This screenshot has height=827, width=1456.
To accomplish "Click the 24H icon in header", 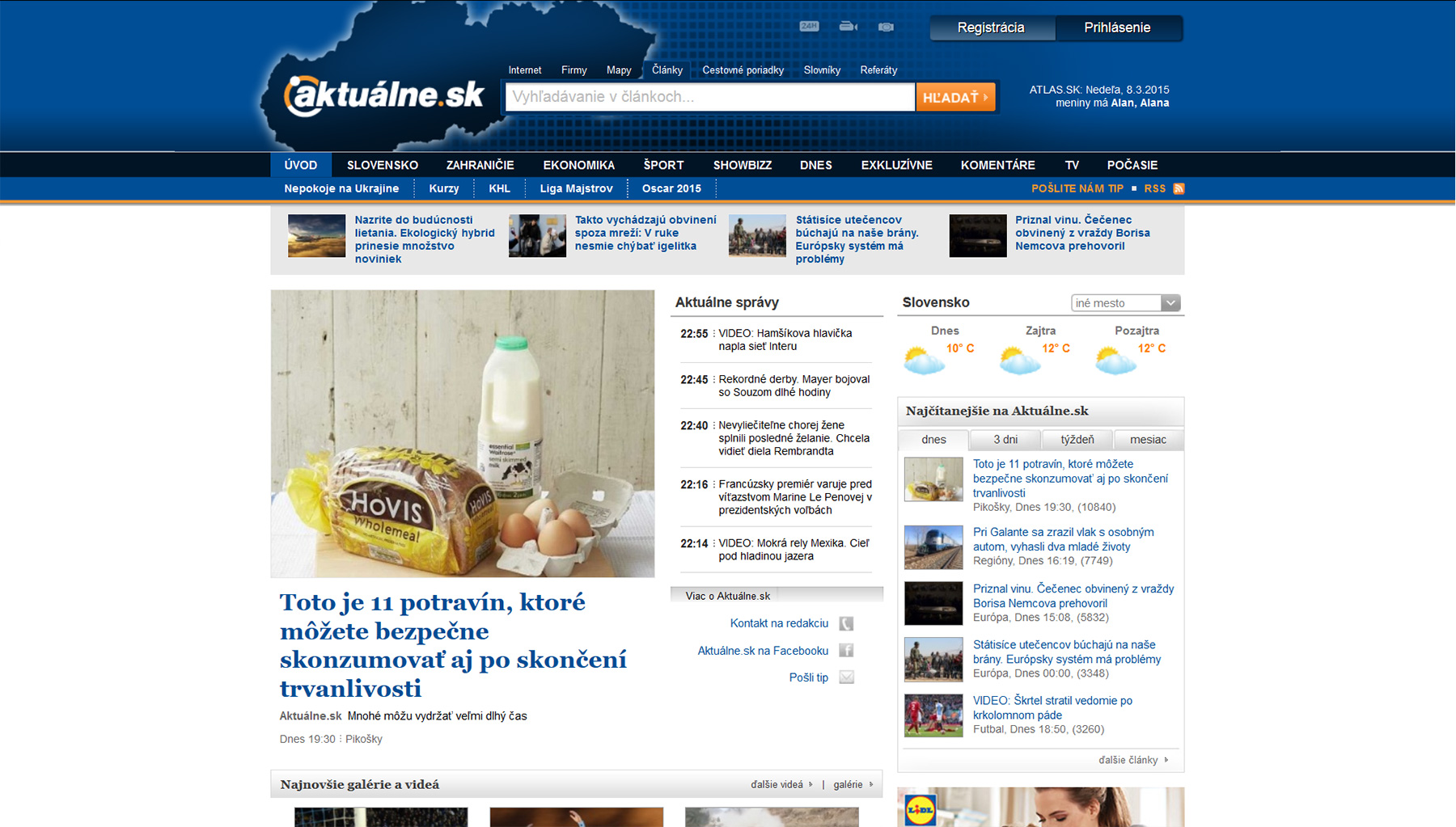I will click(809, 27).
